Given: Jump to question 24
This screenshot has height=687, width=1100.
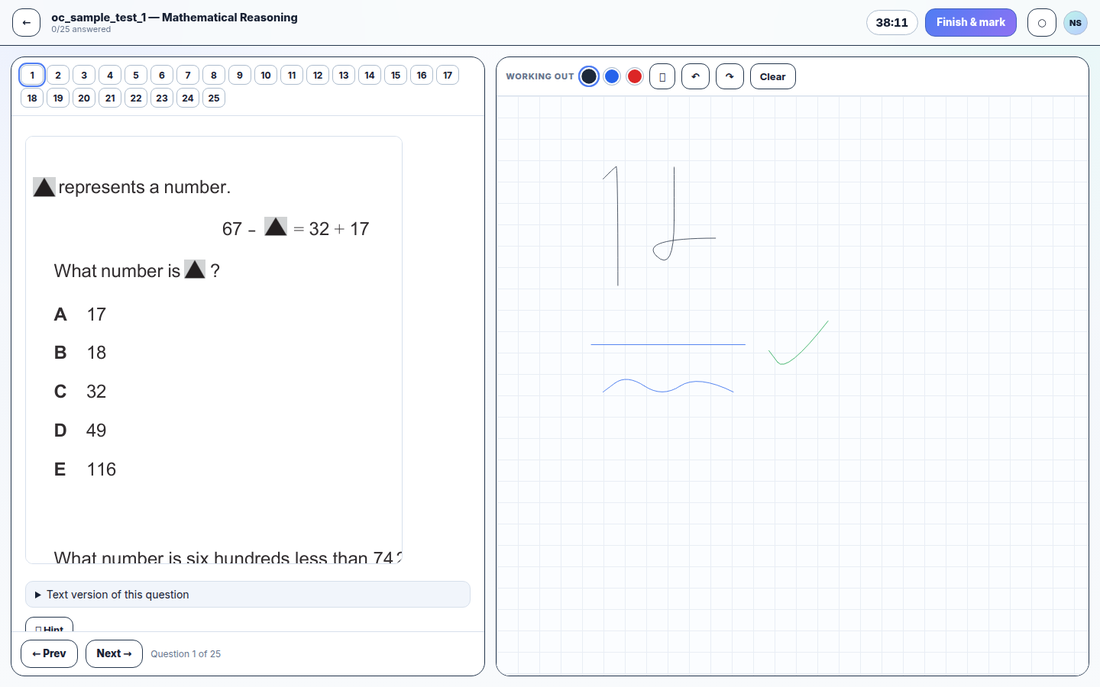Looking at the screenshot, I should 188,98.
